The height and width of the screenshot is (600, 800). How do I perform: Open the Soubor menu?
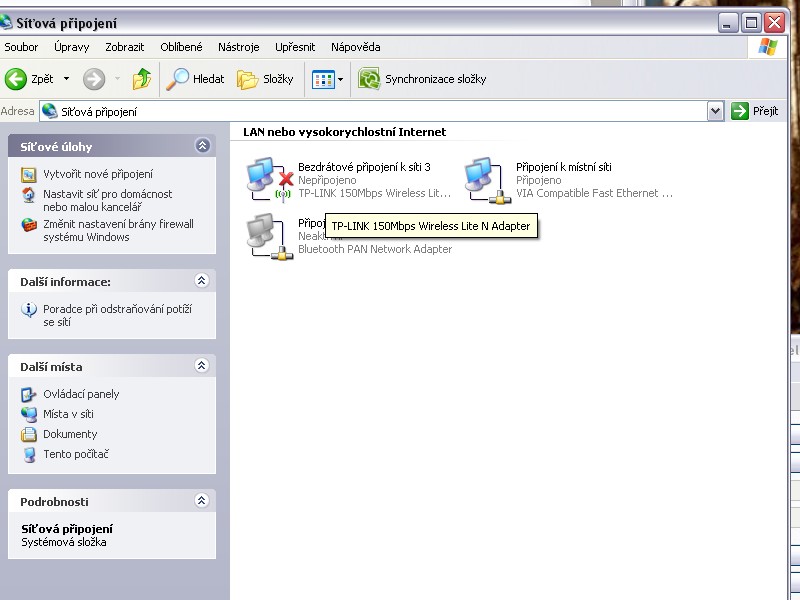coord(21,47)
